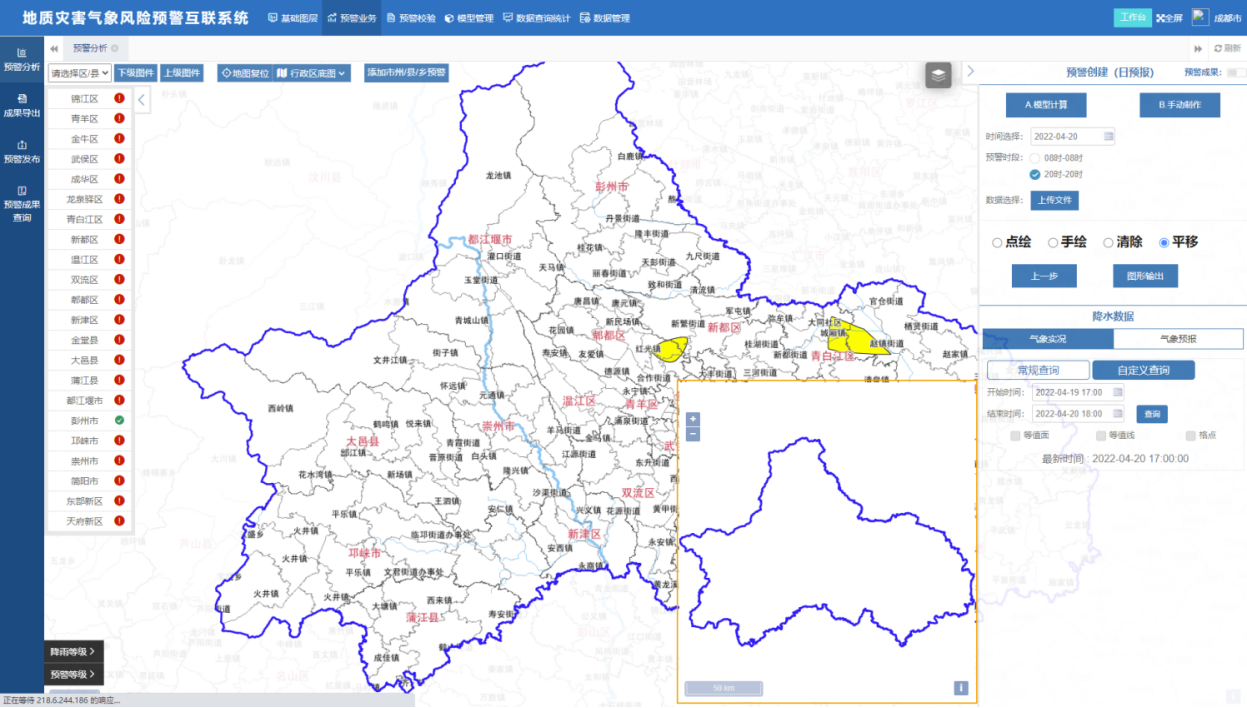1247x708 pixels.
Task: Open the 预警业务 menu
Action: [351, 18]
